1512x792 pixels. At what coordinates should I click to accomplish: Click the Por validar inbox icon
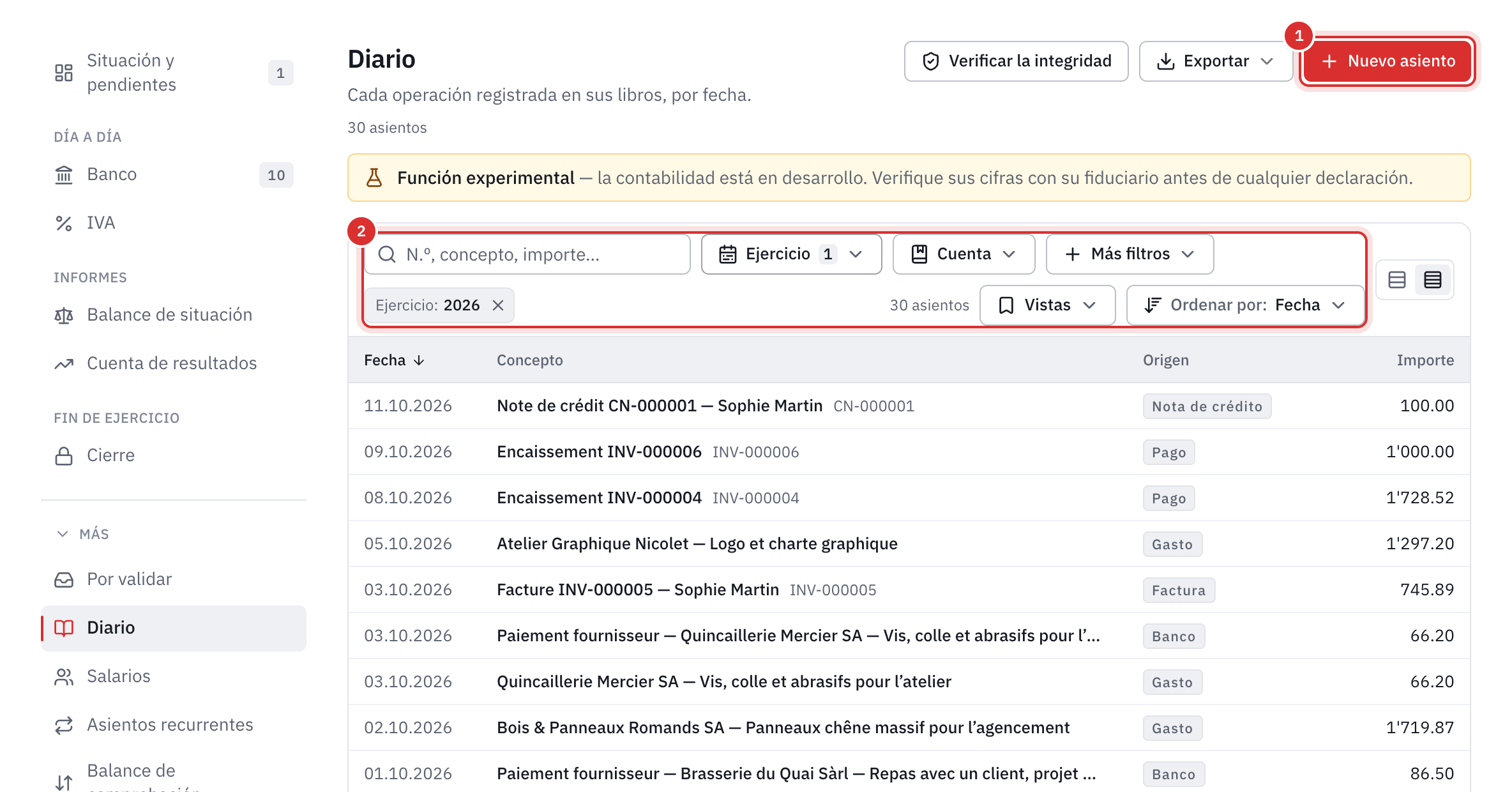(64, 579)
